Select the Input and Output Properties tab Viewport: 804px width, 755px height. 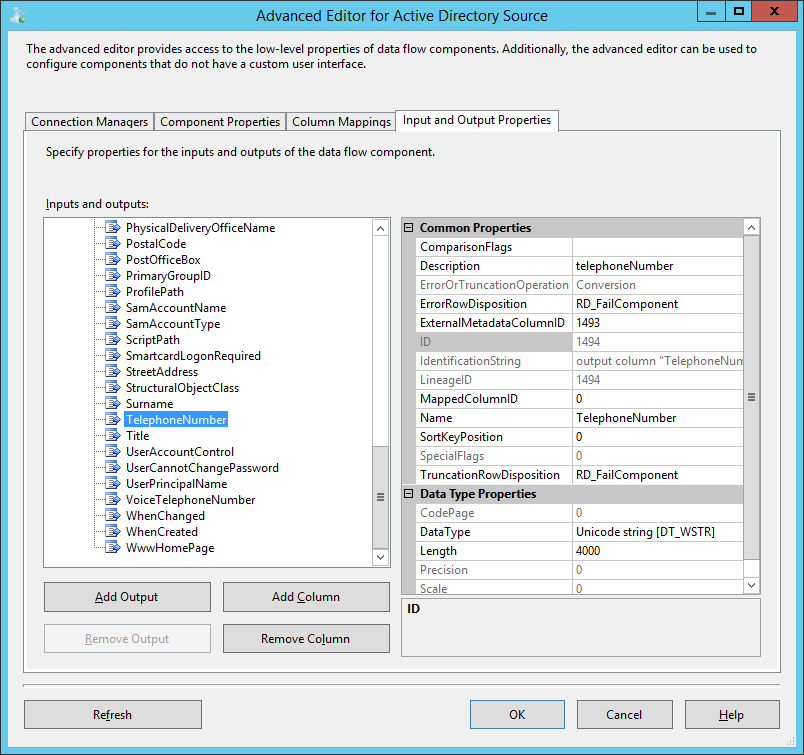click(477, 120)
